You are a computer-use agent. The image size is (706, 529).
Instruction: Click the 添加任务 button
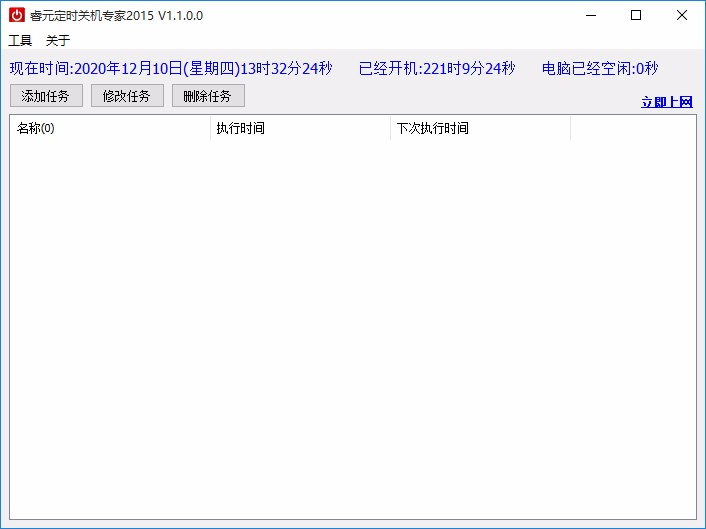click(x=46, y=95)
